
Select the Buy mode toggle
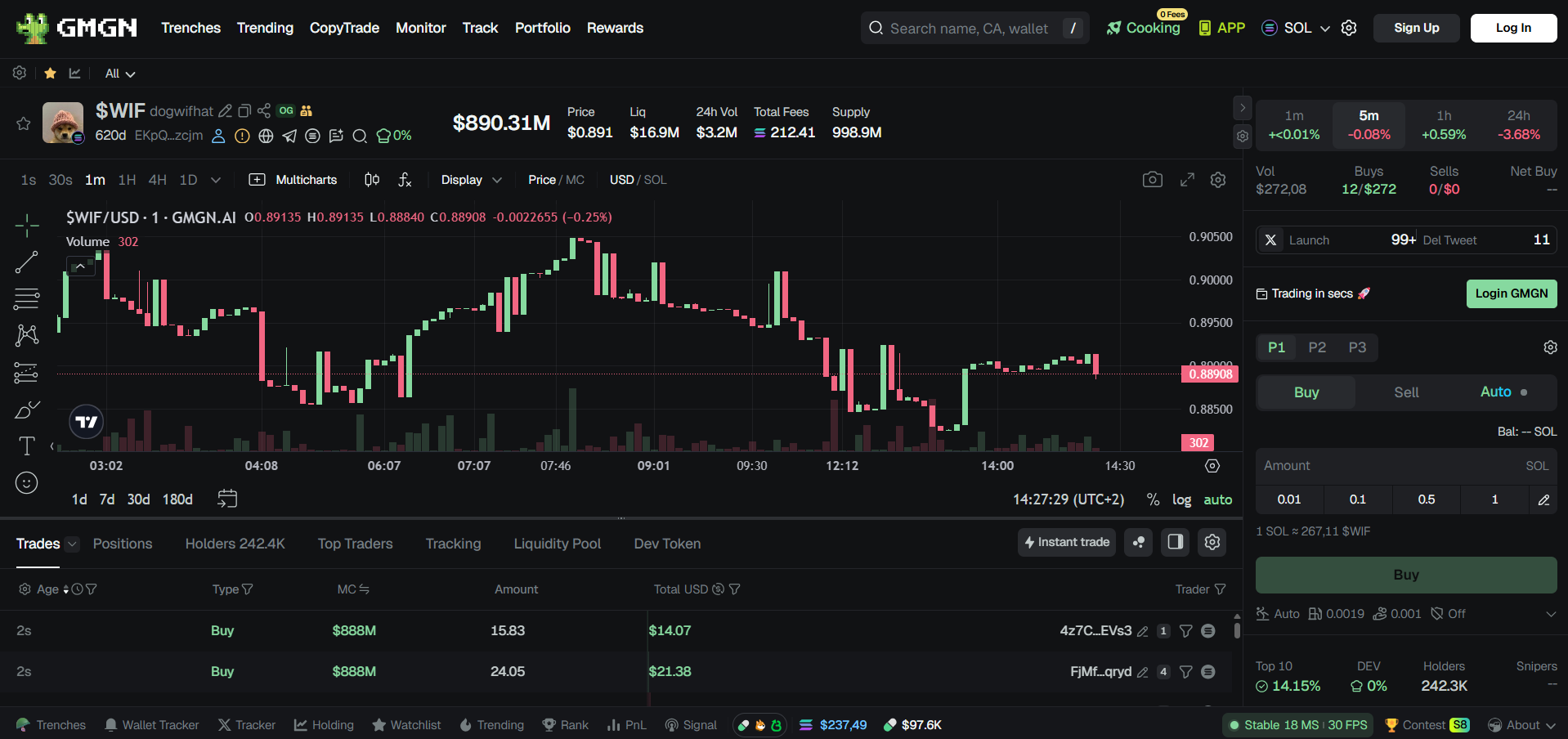pyautogui.click(x=1306, y=392)
